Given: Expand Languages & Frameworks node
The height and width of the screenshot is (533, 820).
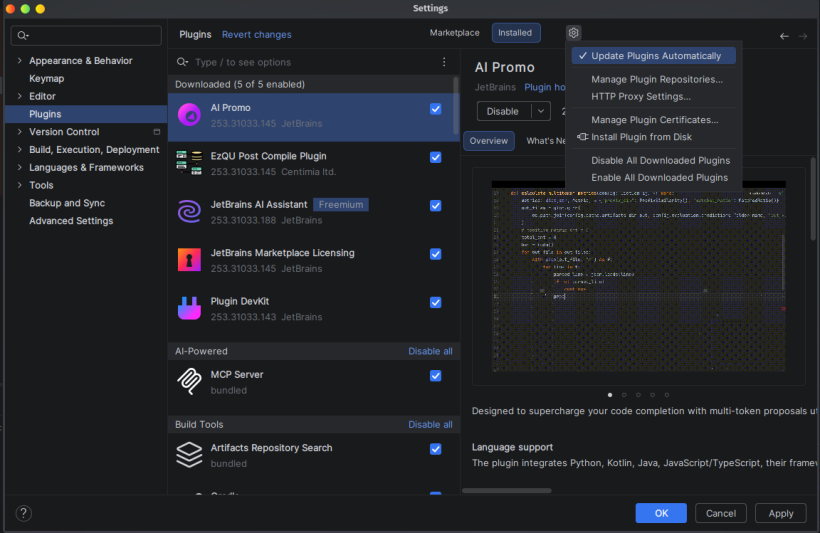Looking at the screenshot, I should pyautogui.click(x=19, y=167).
